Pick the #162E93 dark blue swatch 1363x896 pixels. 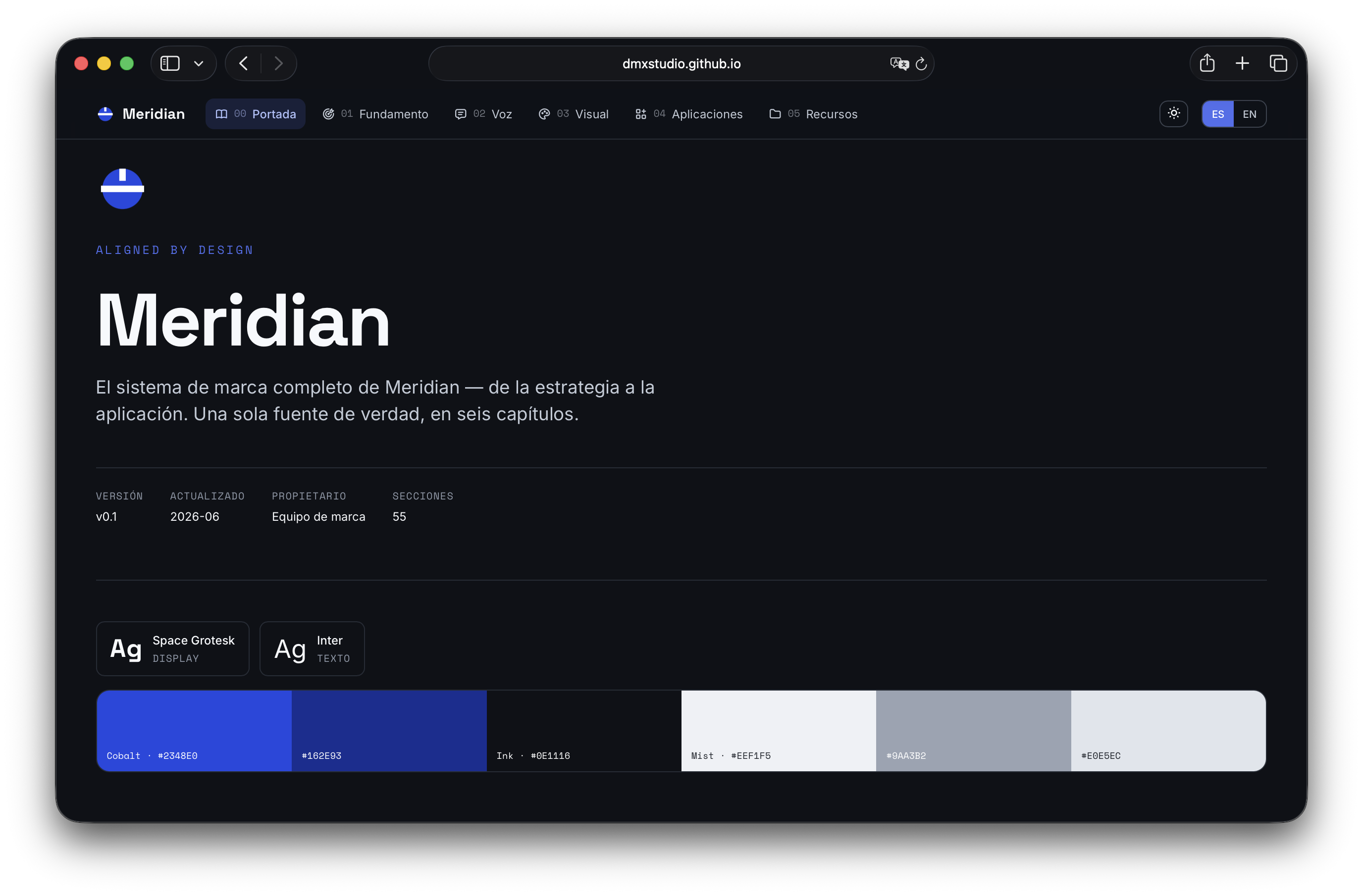coord(389,731)
